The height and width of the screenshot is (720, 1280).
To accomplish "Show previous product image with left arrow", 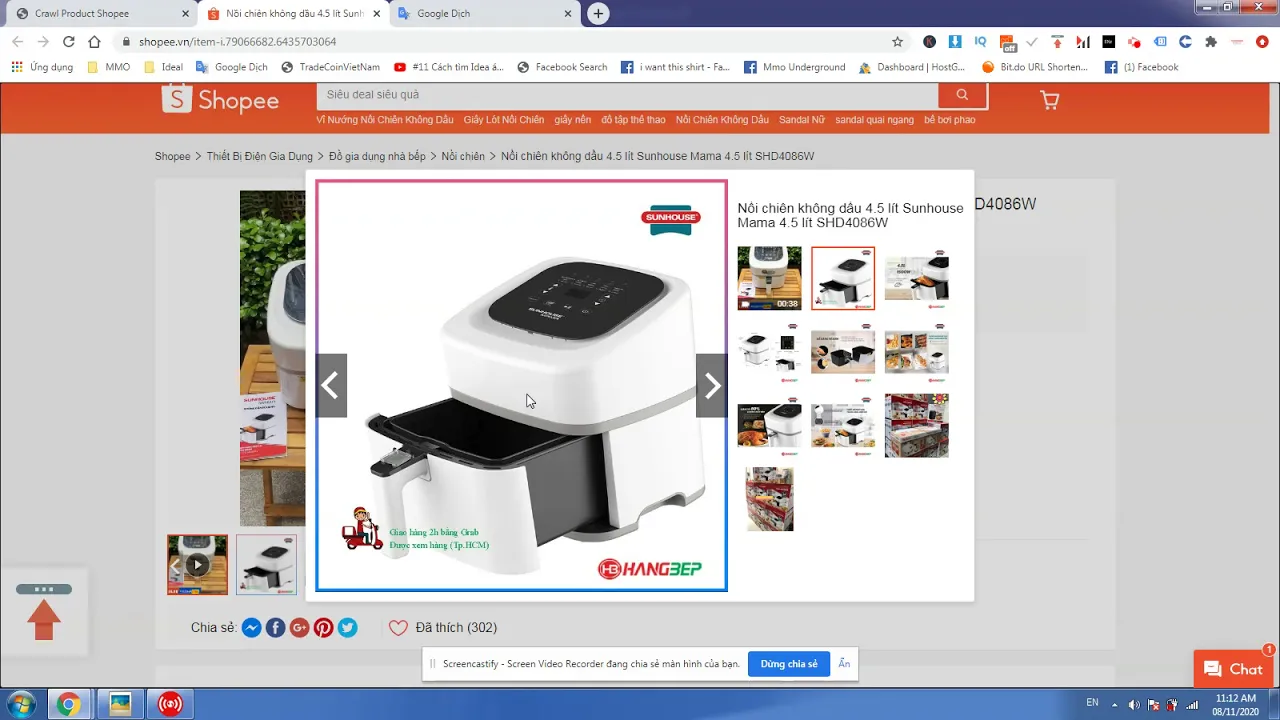I will click(331, 385).
